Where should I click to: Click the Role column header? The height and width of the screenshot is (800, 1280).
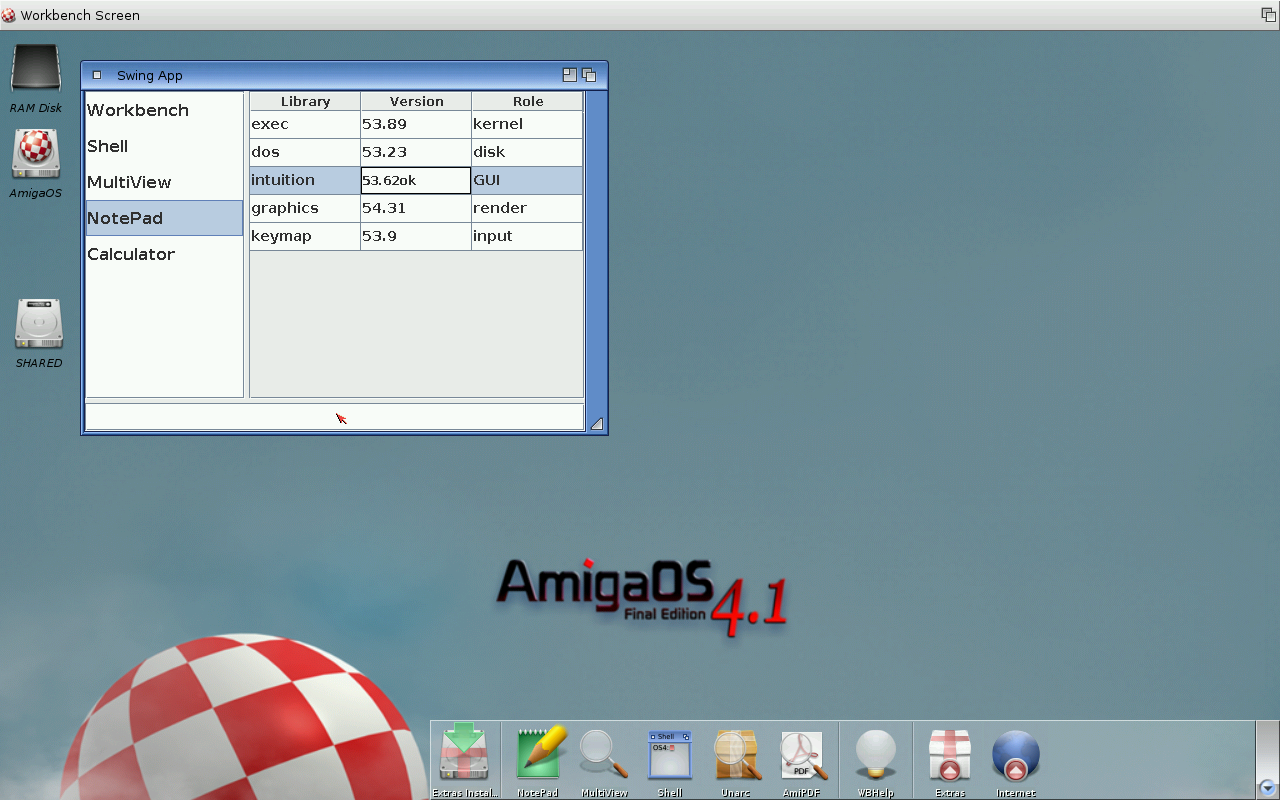click(527, 101)
